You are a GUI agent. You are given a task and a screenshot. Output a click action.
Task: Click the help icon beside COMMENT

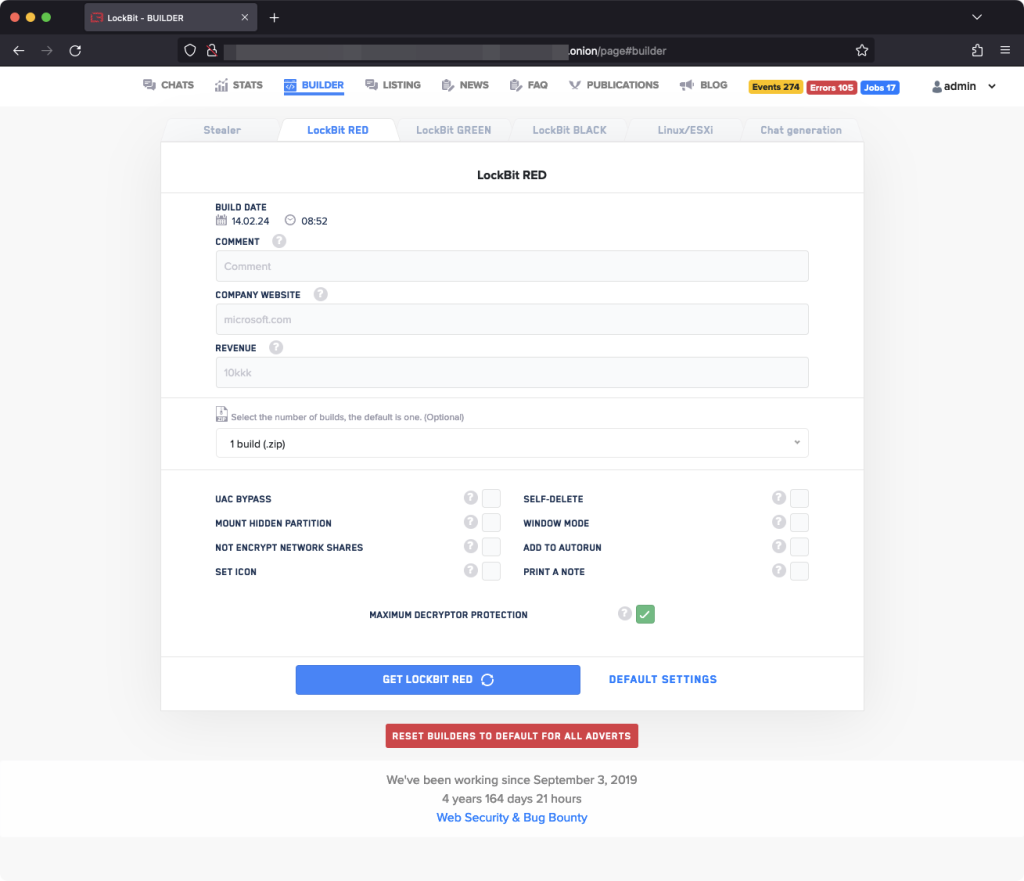(x=279, y=241)
